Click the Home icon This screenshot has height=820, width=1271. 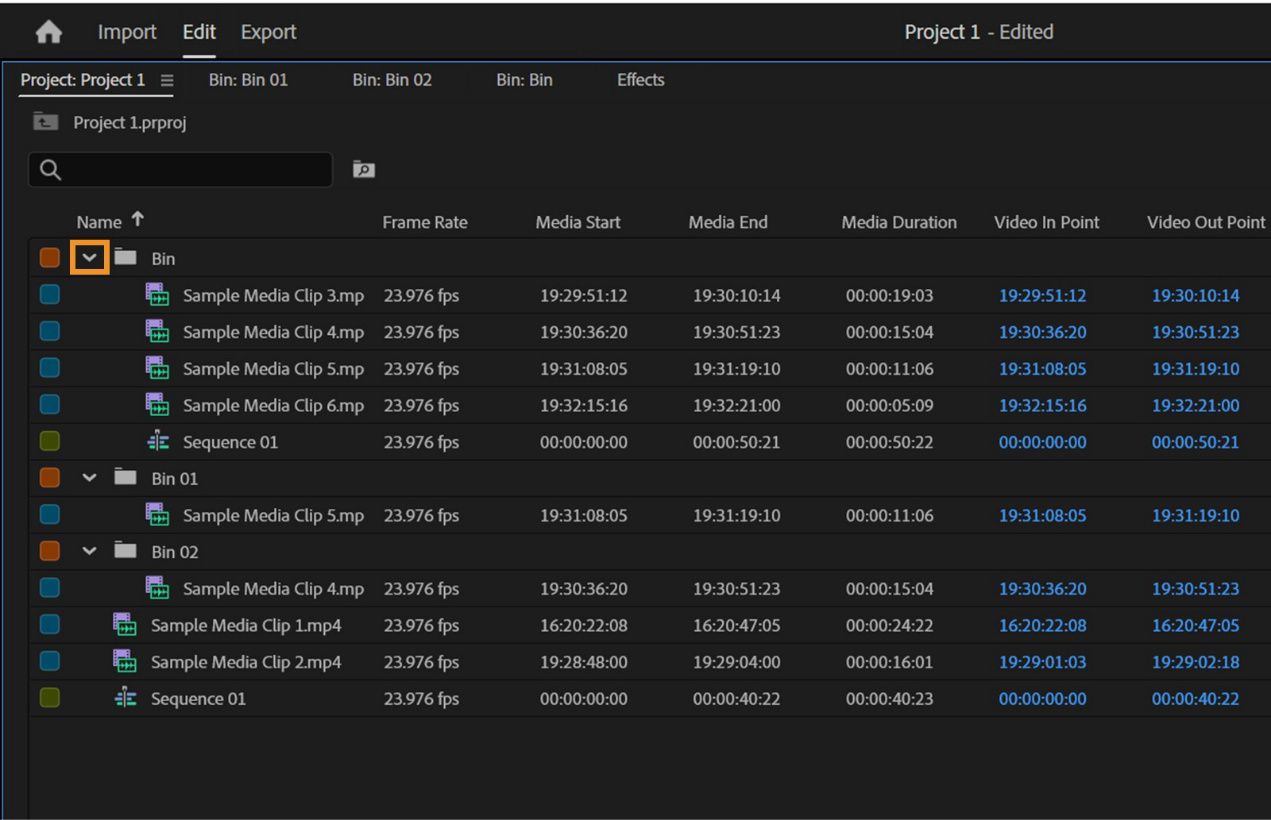[48, 33]
